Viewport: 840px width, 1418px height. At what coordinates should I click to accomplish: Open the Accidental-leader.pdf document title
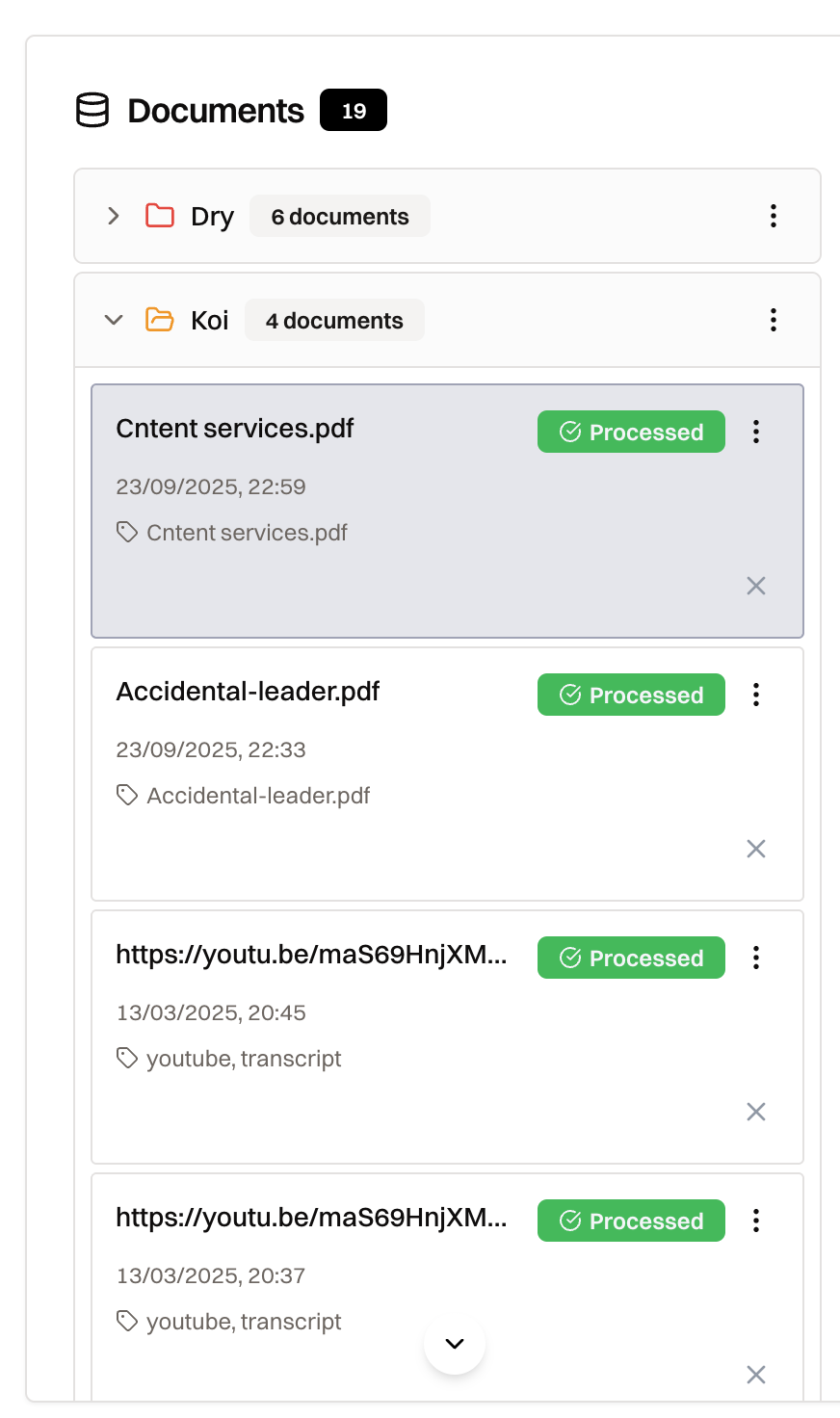pyautogui.click(x=248, y=692)
